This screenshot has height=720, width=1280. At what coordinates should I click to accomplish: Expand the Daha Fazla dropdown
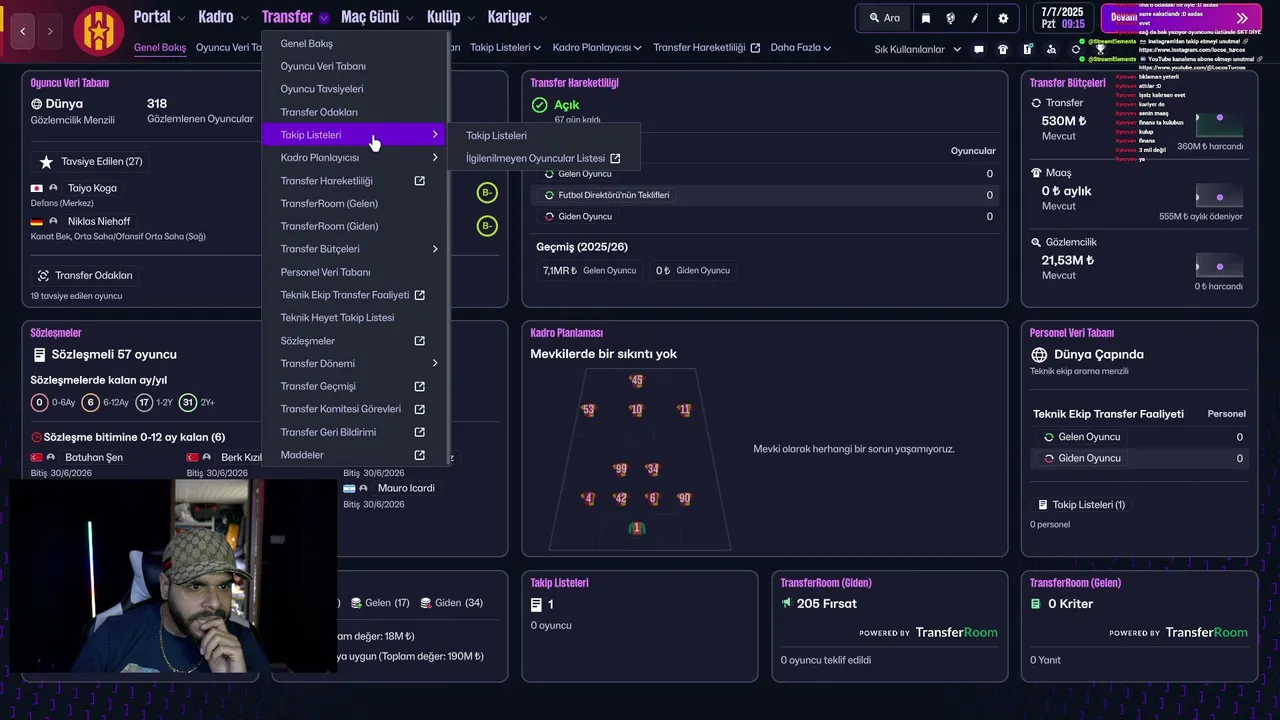pos(801,48)
